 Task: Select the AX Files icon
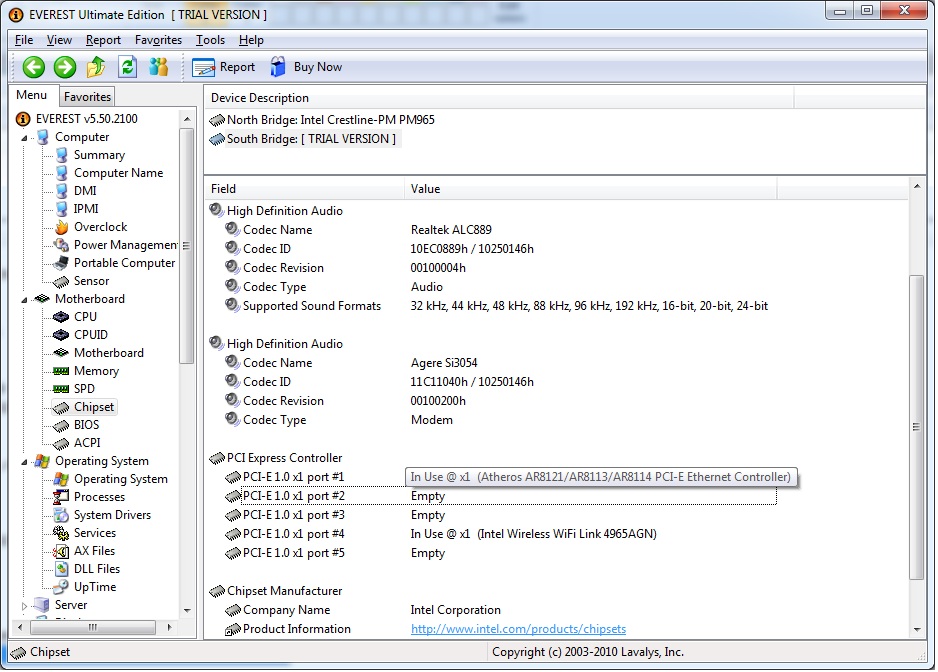[x=61, y=551]
